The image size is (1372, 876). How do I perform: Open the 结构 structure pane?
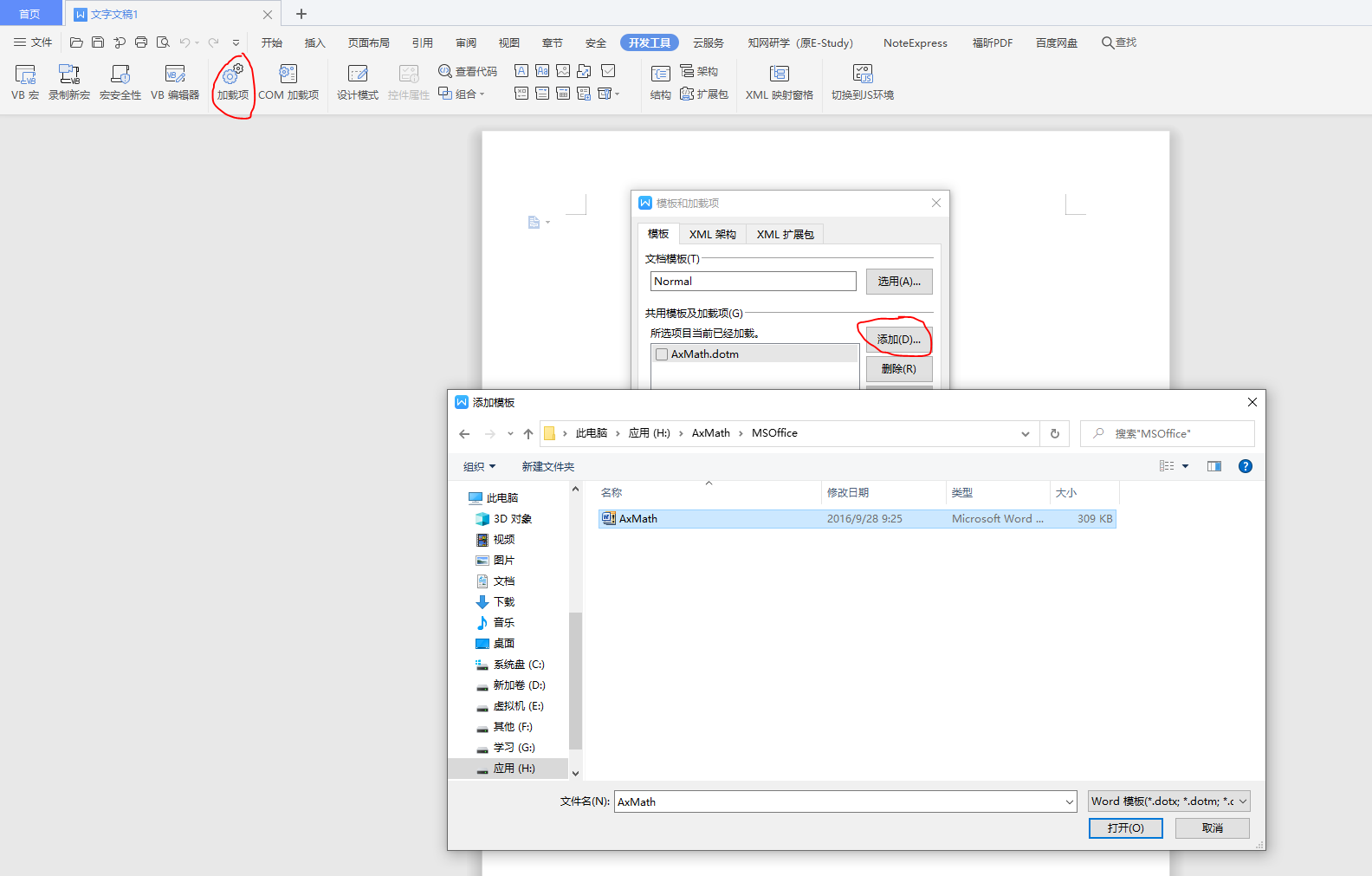[x=661, y=82]
